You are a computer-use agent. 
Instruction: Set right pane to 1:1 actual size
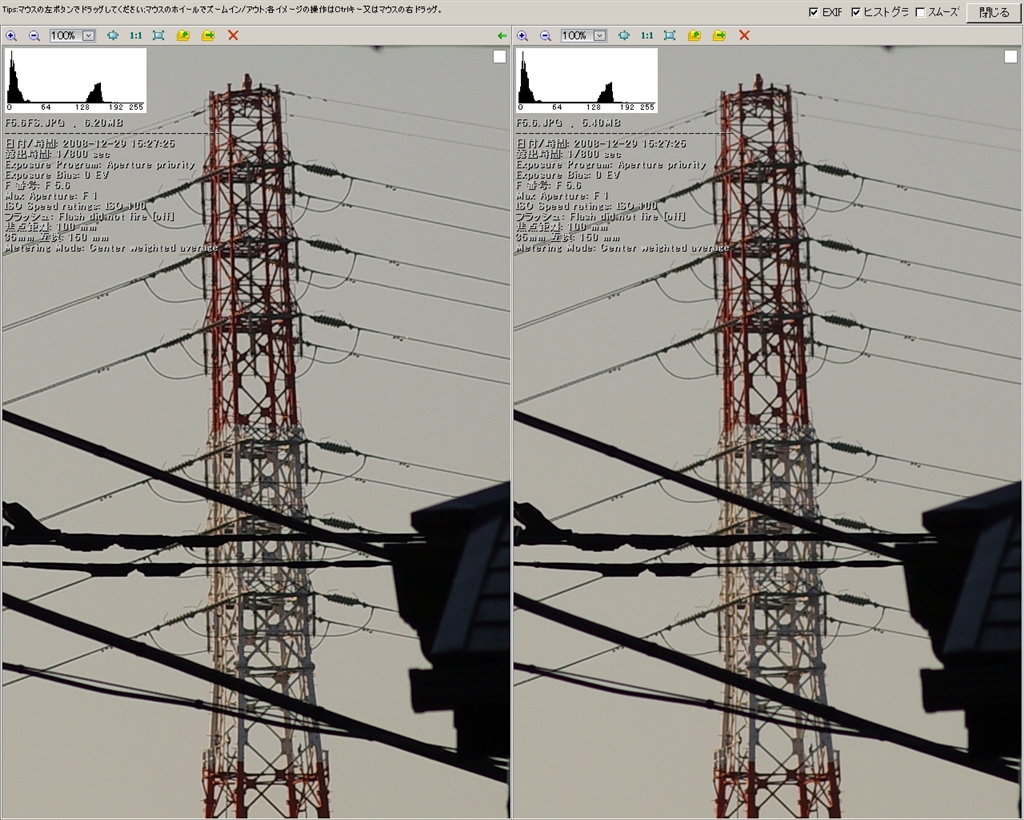click(x=647, y=36)
